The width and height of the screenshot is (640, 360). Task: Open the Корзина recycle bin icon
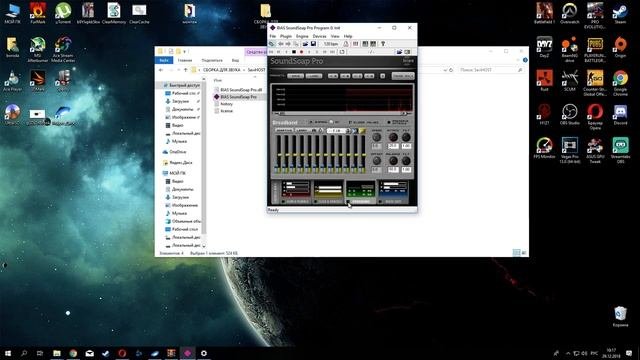620,316
